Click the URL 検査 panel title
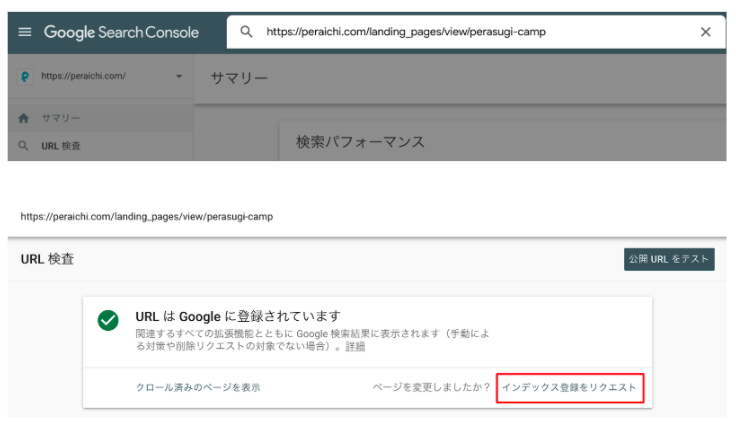 (47, 259)
